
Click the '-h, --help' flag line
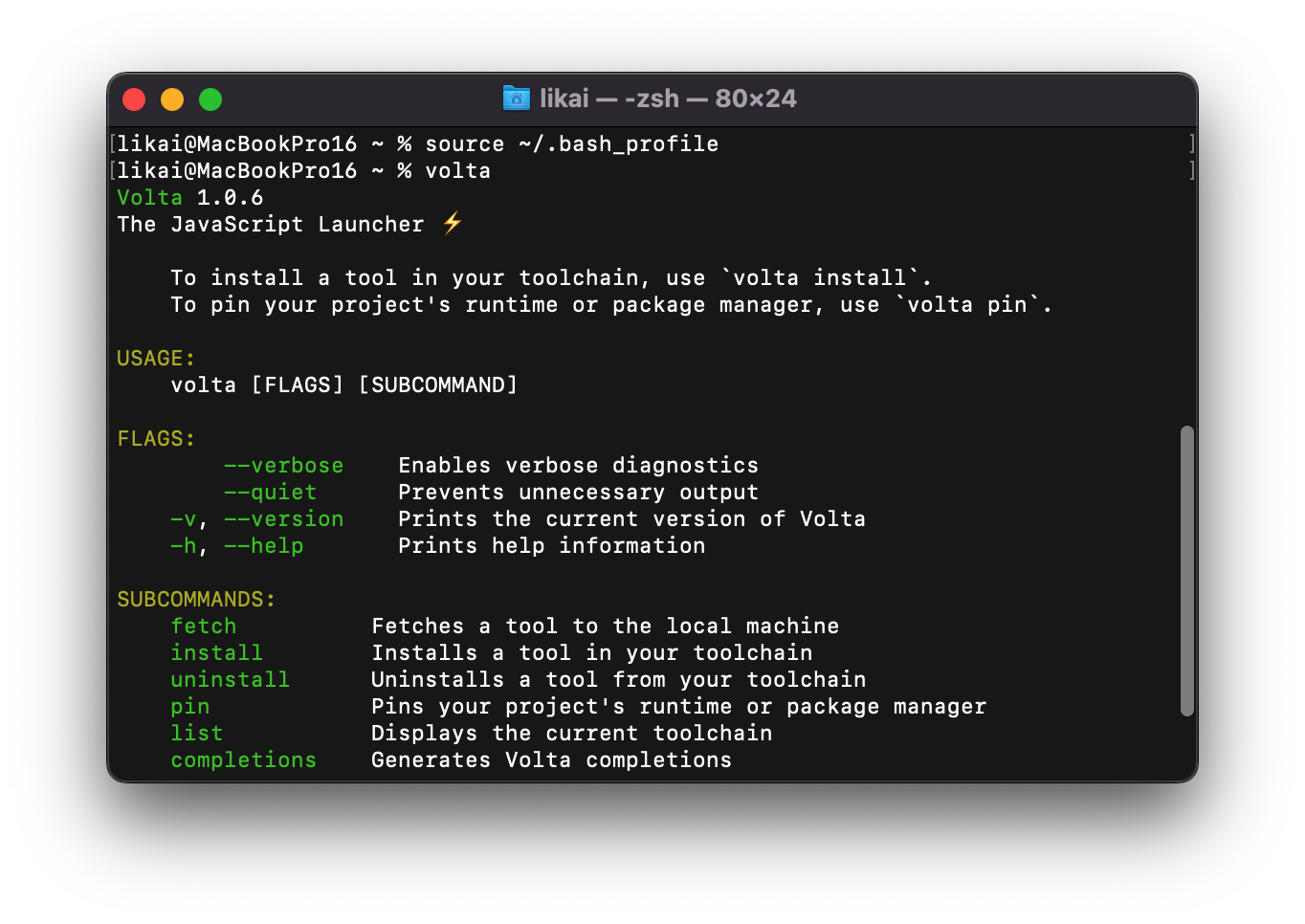237,545
